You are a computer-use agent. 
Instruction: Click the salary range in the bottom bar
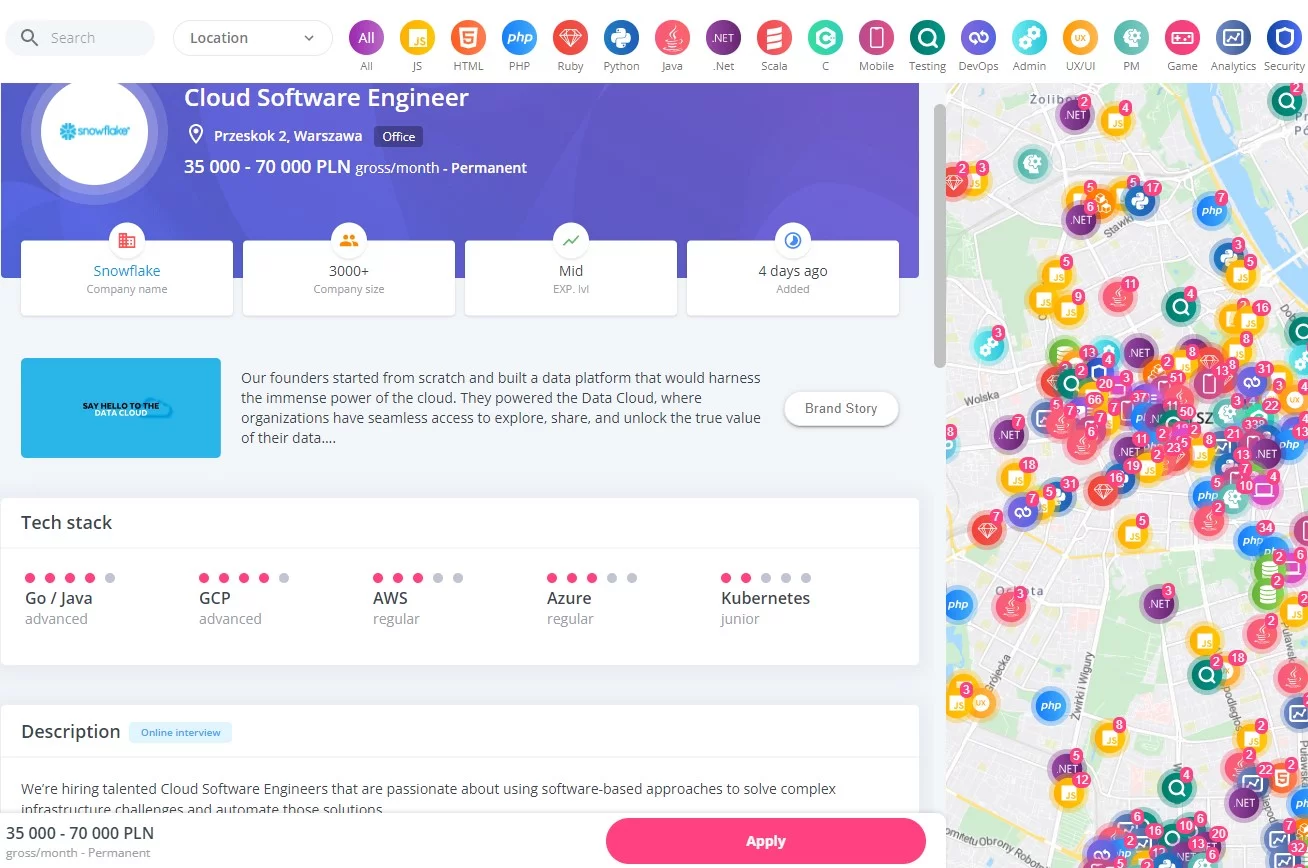80,833
